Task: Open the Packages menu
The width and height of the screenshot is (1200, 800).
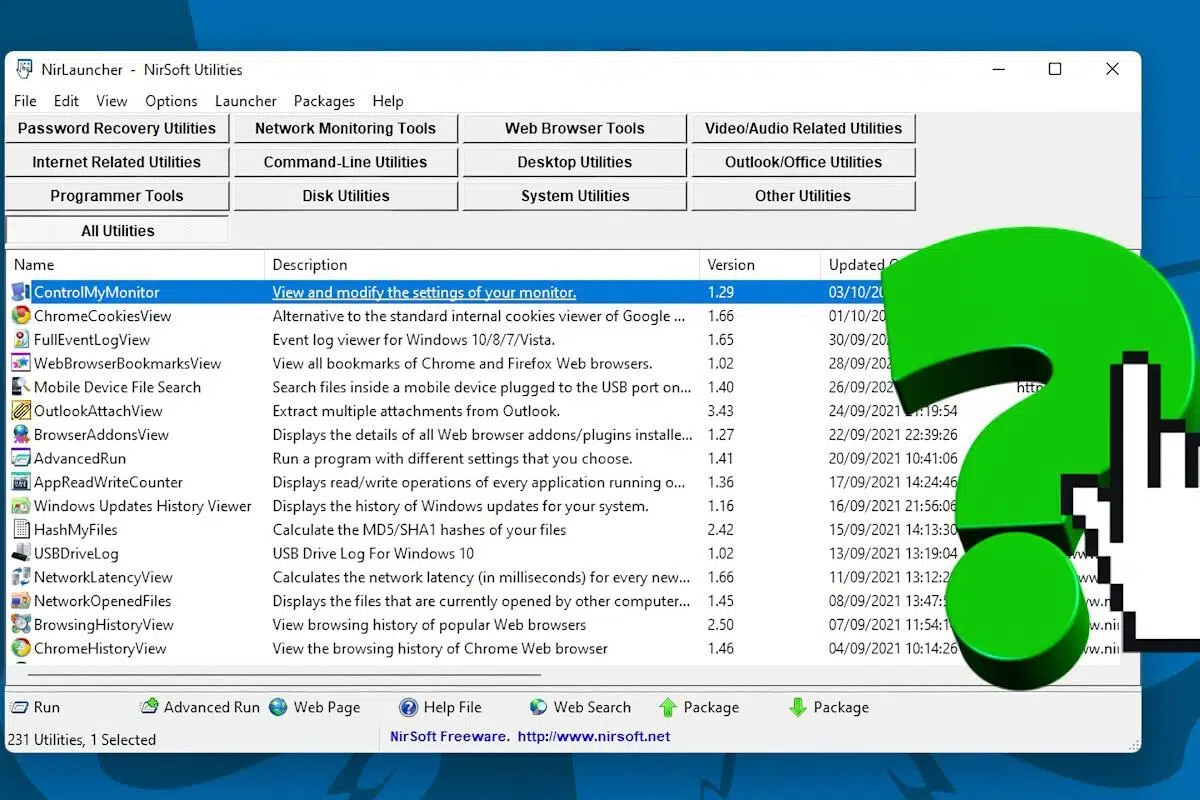Action: tap(324, 101)
